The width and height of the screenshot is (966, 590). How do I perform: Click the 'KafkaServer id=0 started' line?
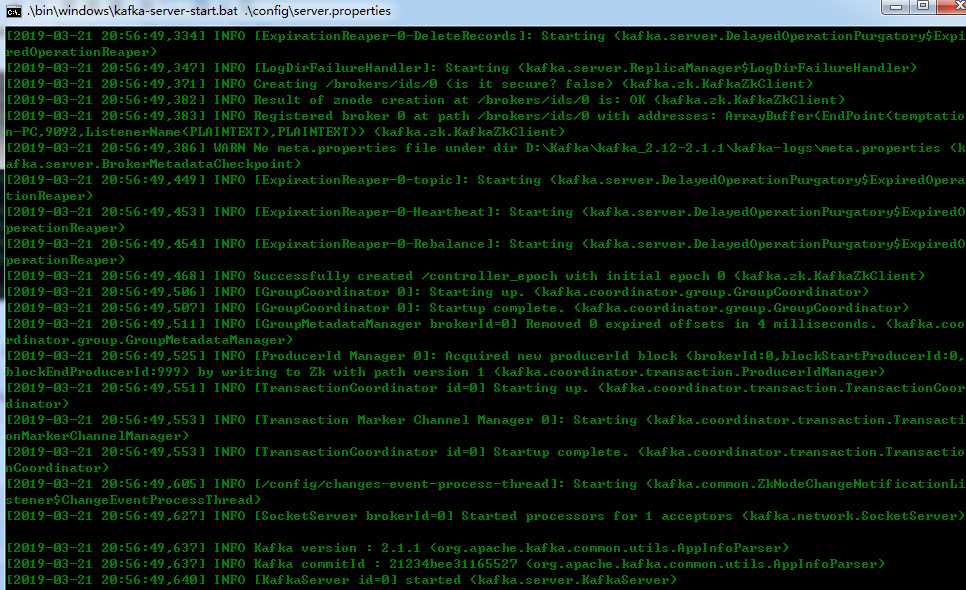coord(341,580)
